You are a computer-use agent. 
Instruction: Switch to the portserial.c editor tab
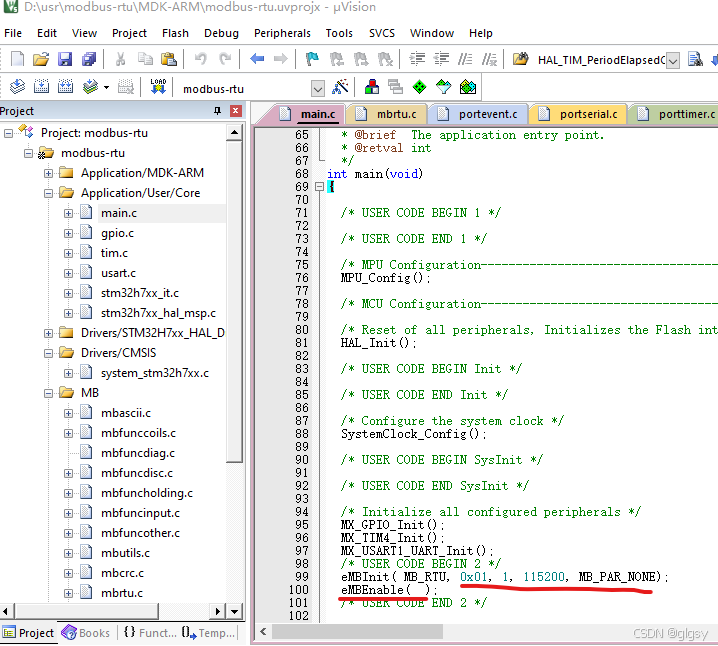click(579, 114)
